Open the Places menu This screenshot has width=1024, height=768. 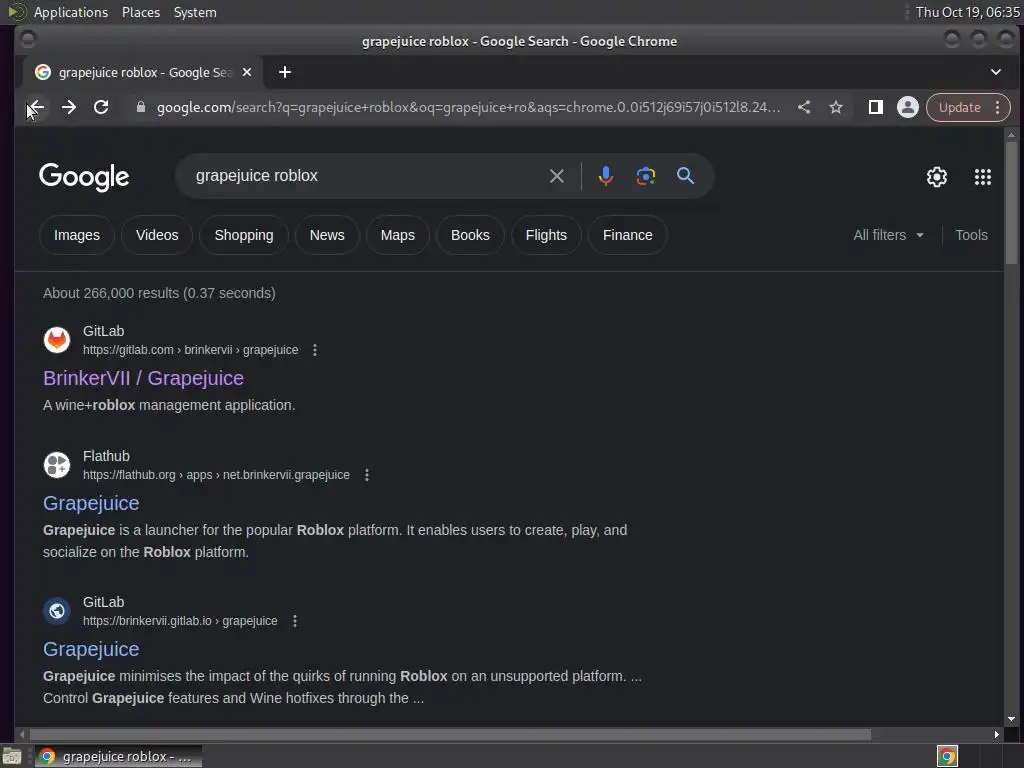coord(141,12)
